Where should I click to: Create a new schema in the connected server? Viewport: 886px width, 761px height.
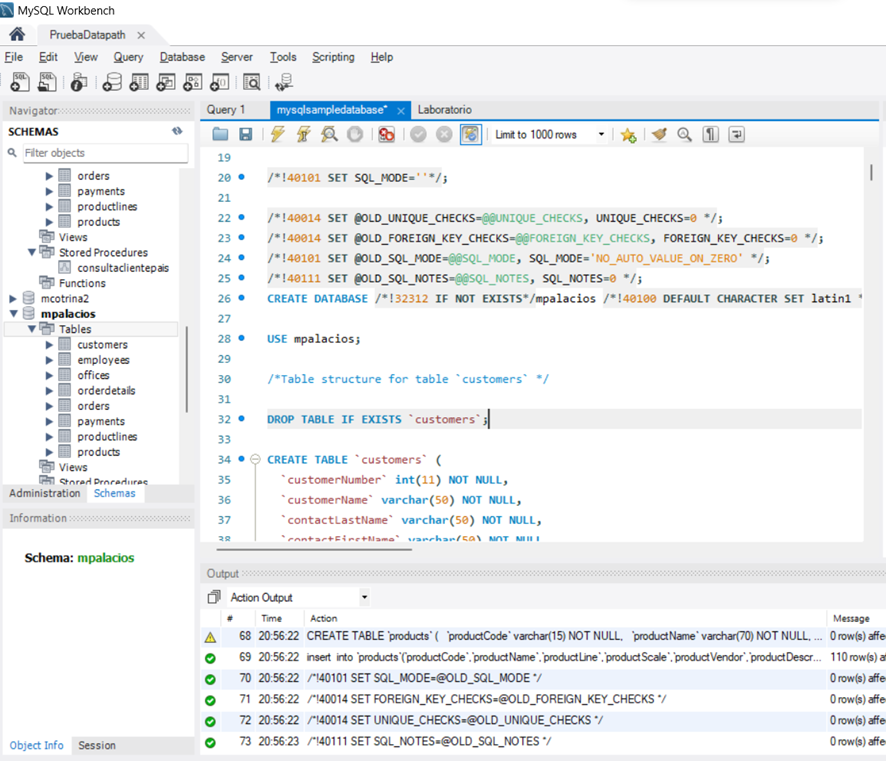pyautogui.click(x=112, y=82)
